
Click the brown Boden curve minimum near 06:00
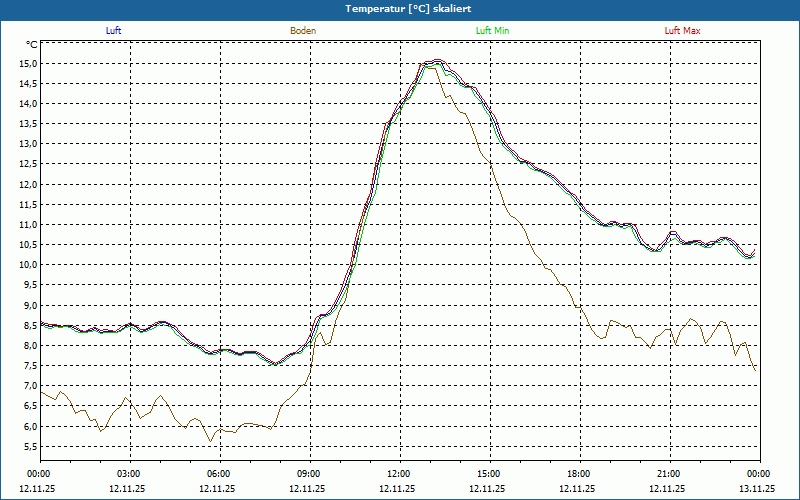[x=210, y=441]
